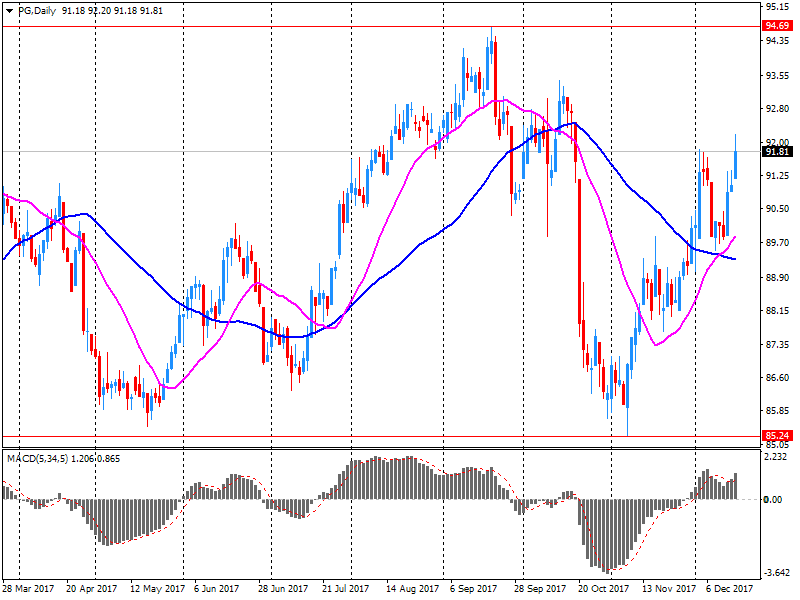Click the current price label 91.81
Viewport: 800px width, 600px height.
click(x=777, y=152)
